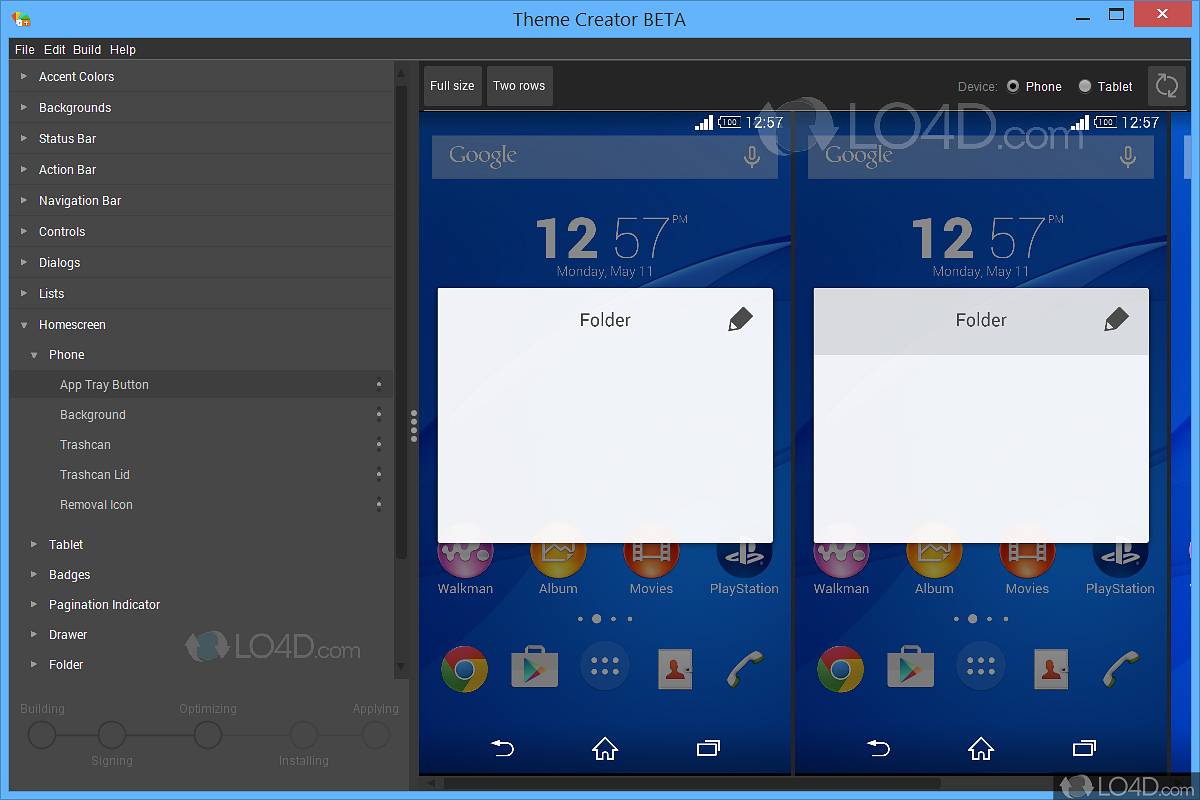Tap the home navigation icon in preview
The height and width of the screenshot is (800, 1200).
pos(605,747)
